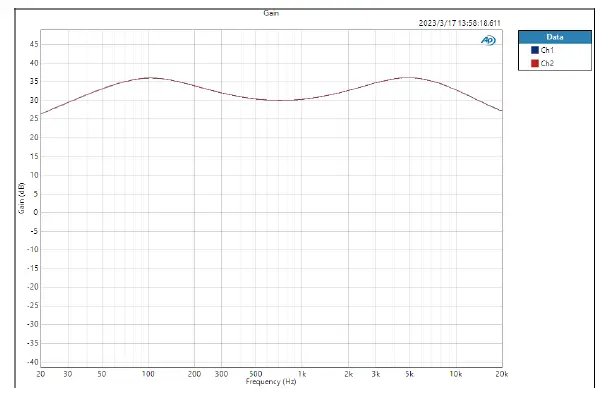Select Ch2 label in legend
The image size is (609, 398).
point(547,63)
